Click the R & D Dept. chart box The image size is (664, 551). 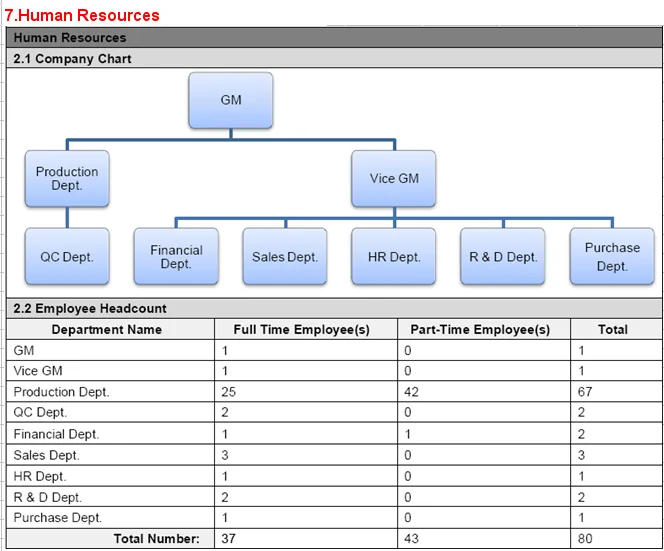click(x=503, y=256)
